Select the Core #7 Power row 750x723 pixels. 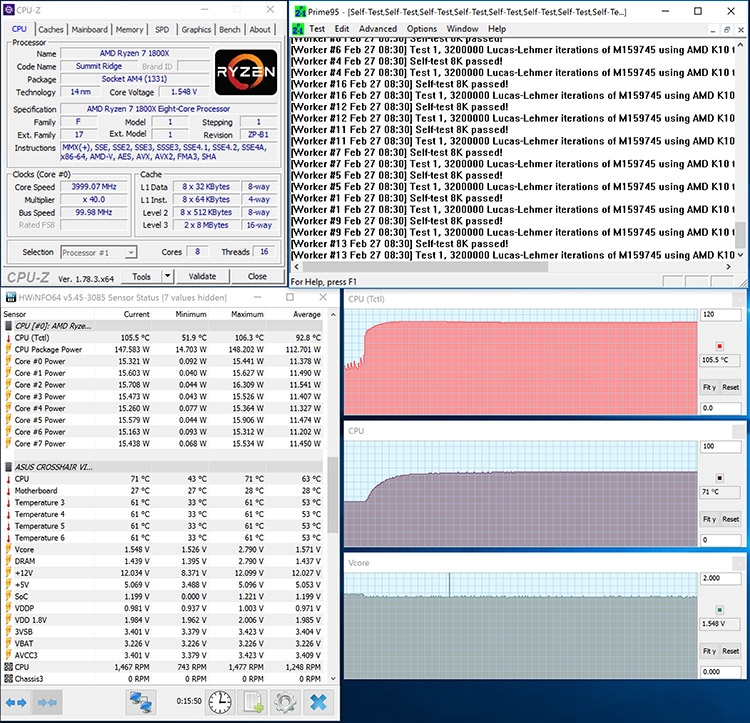pyautogui.click(x=163, y=444)
